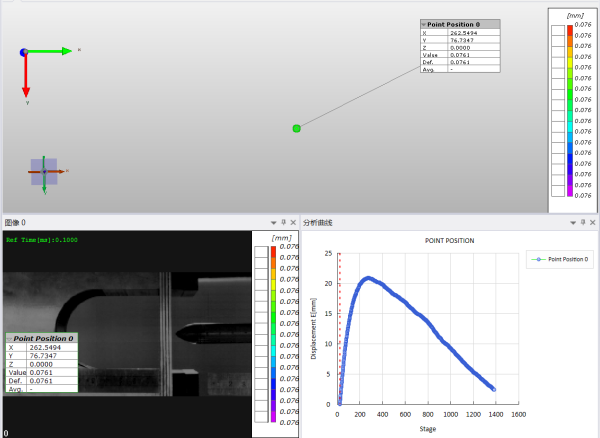Click Avg. row in image panel table

pyautogui.click(x=42, y=389)
